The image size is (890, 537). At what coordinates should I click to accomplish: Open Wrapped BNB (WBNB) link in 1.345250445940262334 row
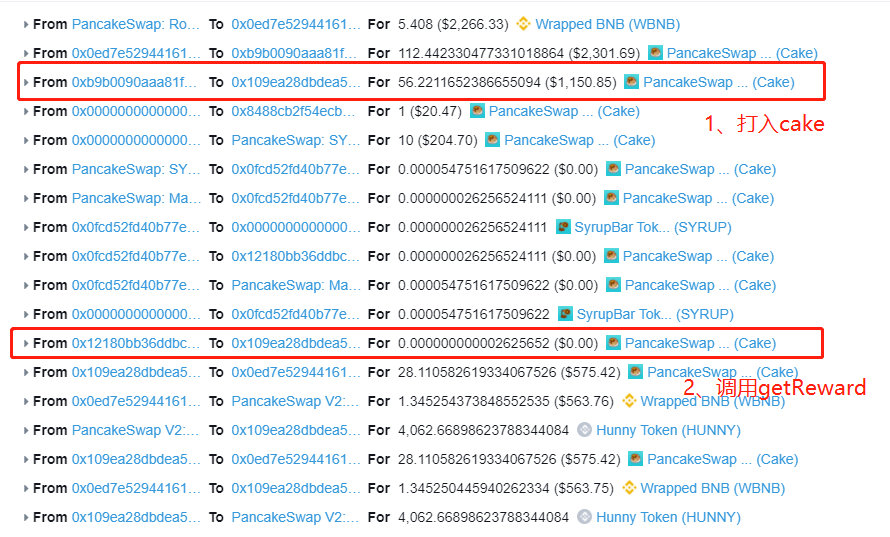point(712,488)
